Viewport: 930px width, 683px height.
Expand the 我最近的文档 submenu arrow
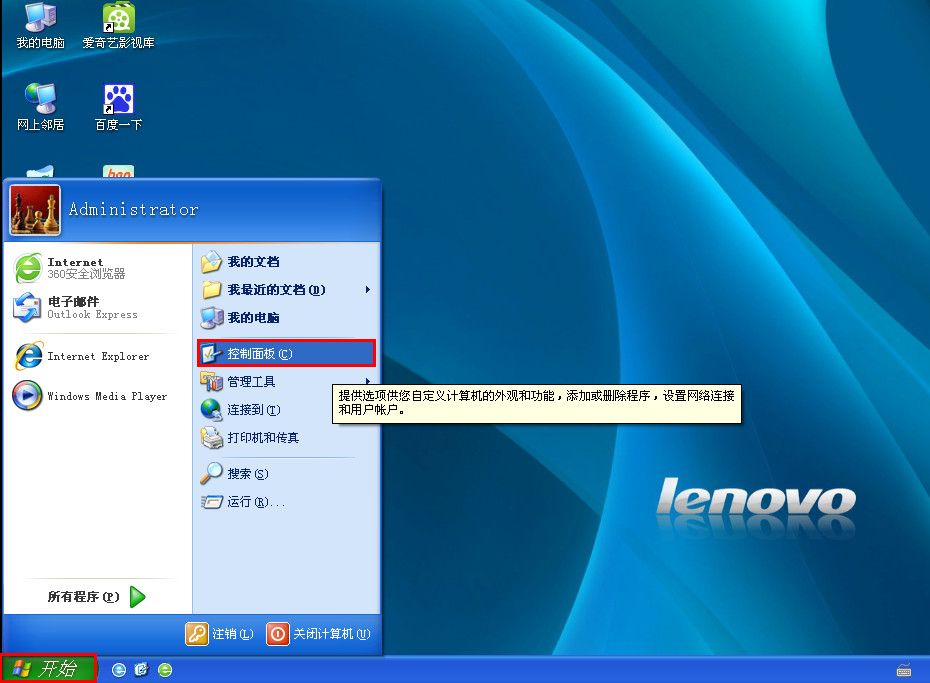368,289
